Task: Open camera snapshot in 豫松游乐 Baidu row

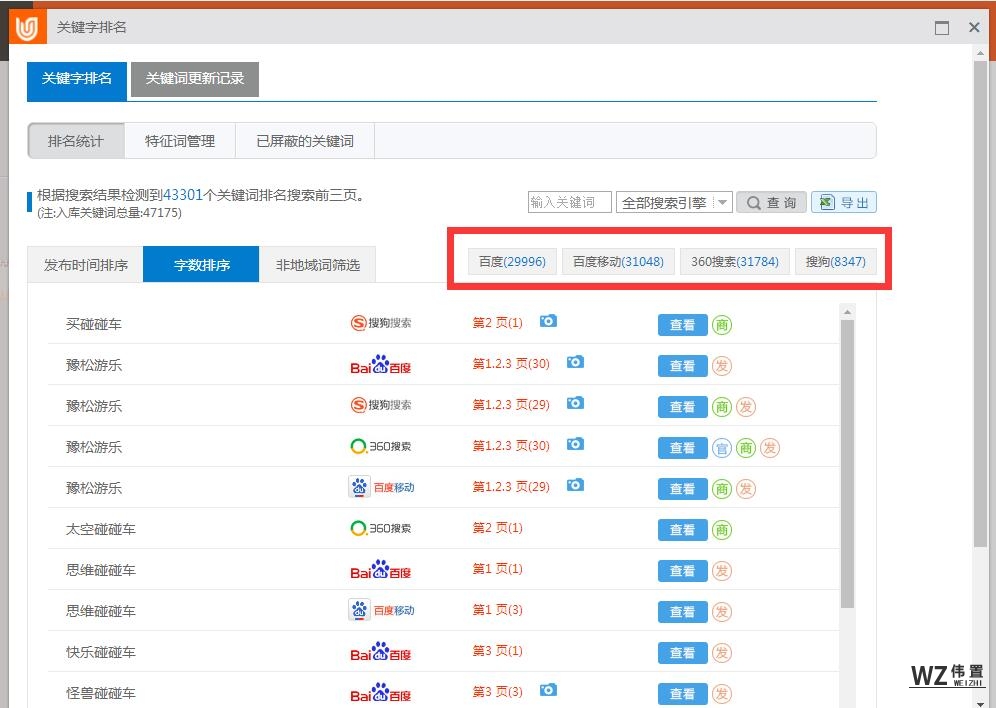Action: click(x=575, y=363)
